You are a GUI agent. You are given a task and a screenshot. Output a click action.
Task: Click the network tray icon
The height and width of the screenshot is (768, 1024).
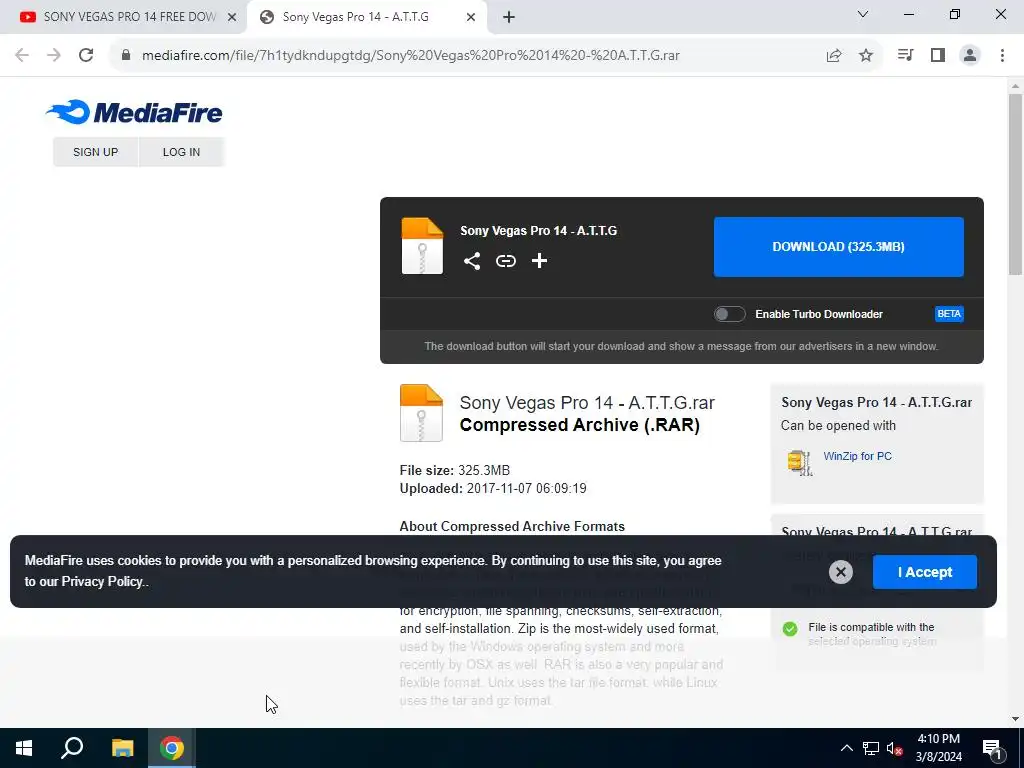pos(871,748)
